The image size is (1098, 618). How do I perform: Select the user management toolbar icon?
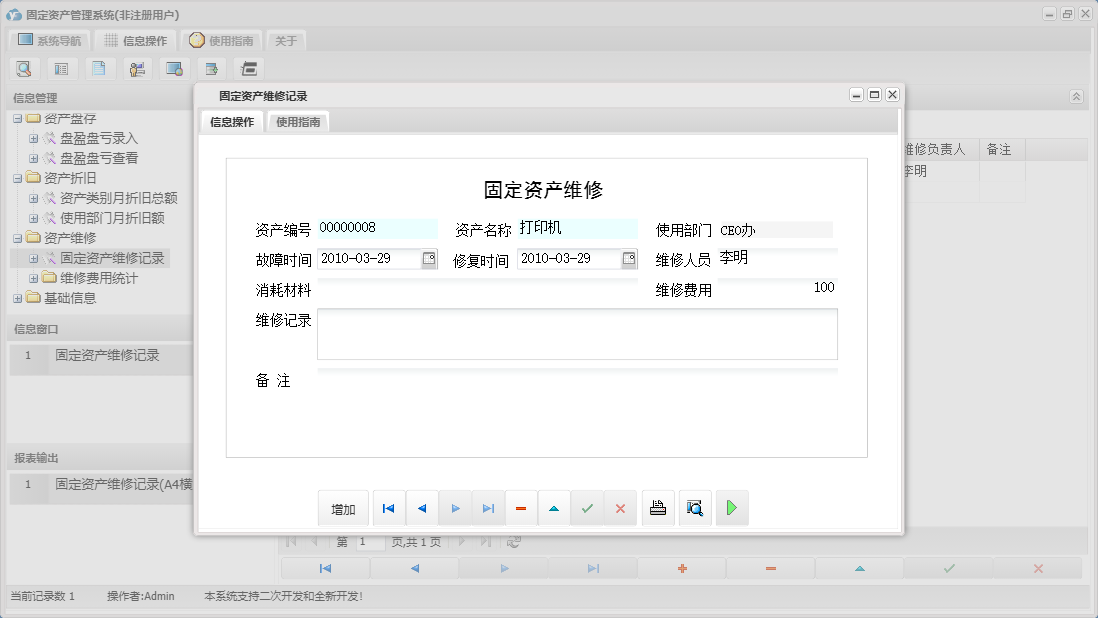click(x=137, y=68)
